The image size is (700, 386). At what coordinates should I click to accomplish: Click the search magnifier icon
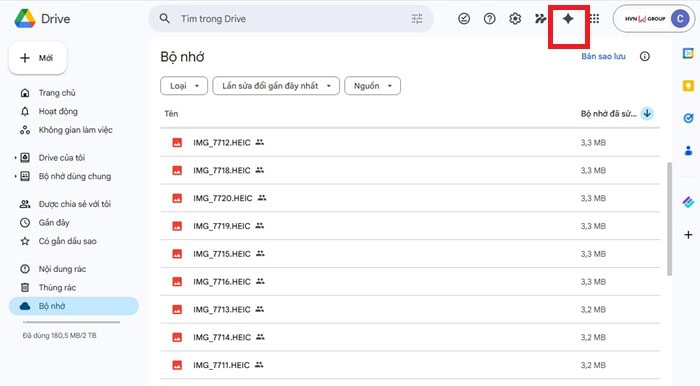pyautogui.click(x=165, y=19)
